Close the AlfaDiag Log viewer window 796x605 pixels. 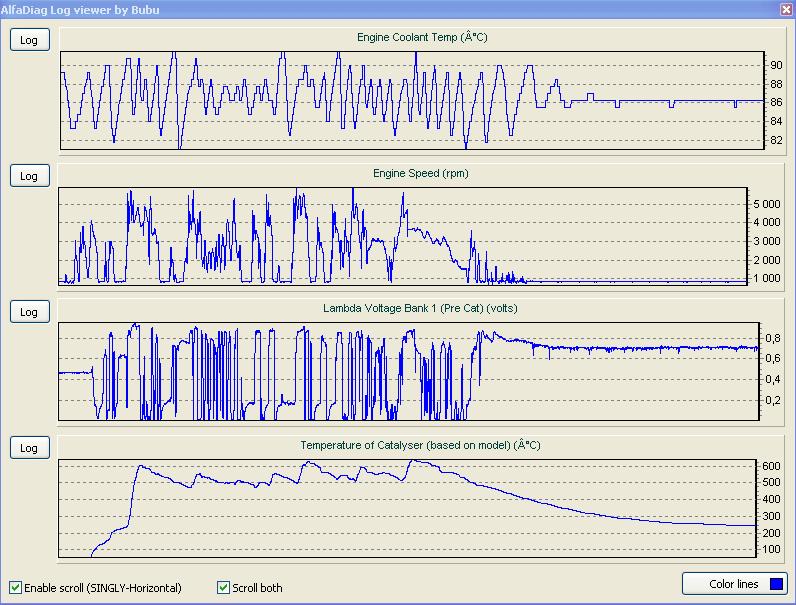coord(785,9)
